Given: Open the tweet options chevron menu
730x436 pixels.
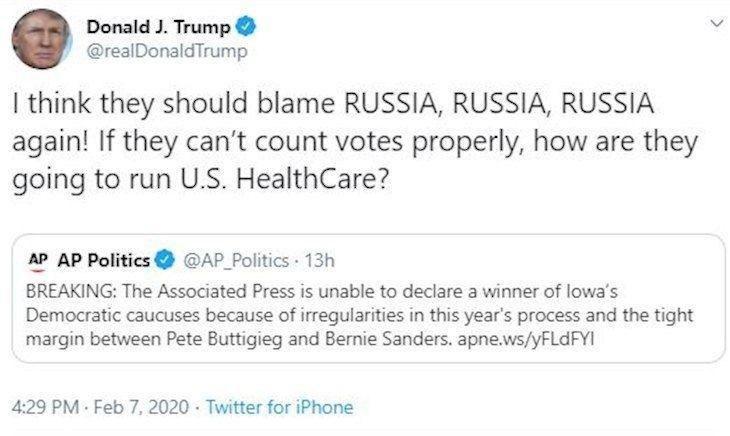Looking at the screenshot, I should pyautogui.click(x=714, y=26).
